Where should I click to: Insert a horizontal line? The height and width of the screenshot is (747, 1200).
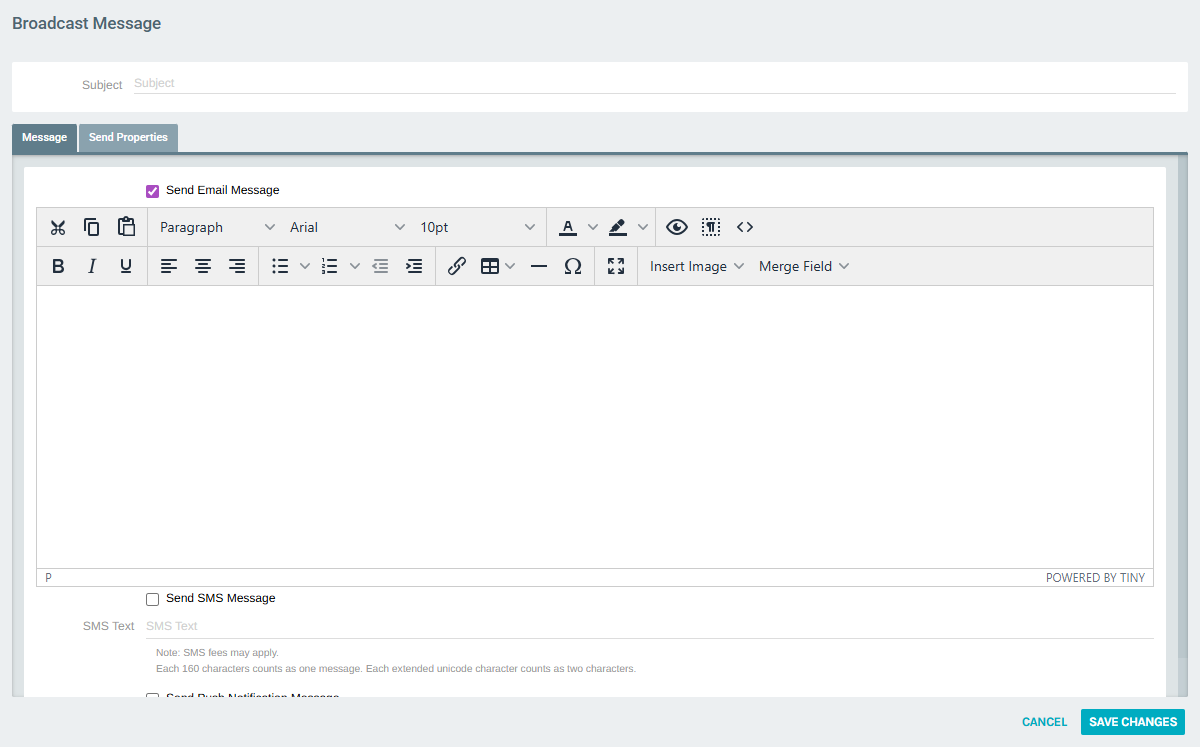539,266
